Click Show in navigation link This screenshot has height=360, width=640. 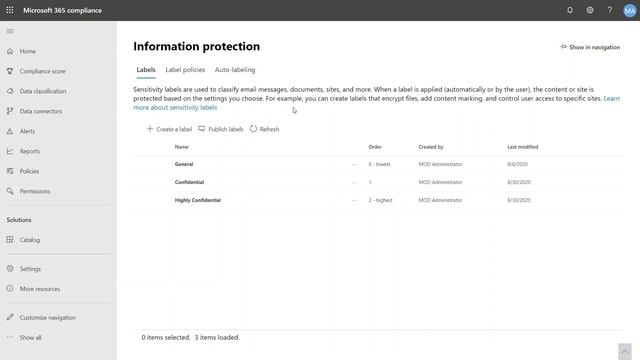(594, 47)
